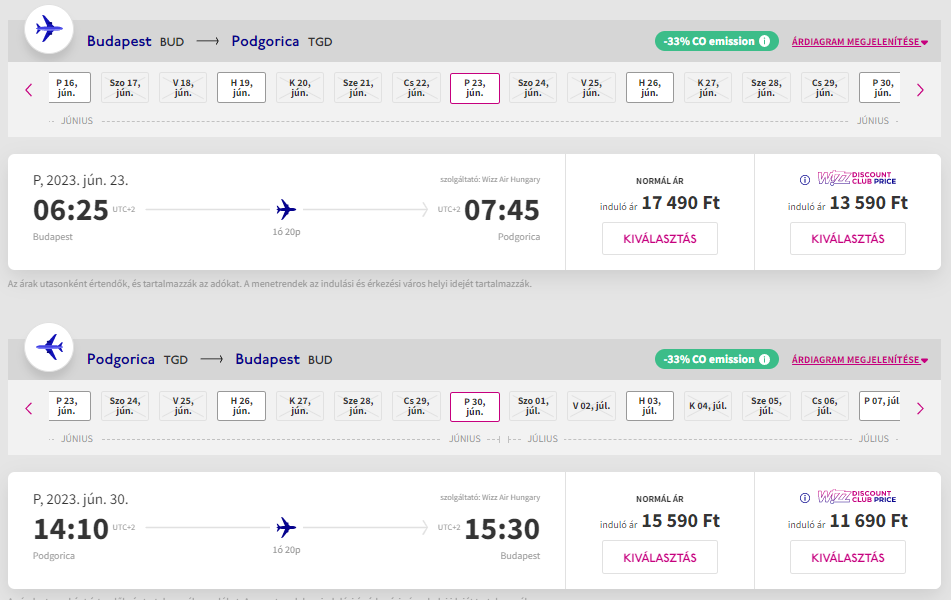
Task: Show previous dates for Budapest–Podgorica
Action: click(28, 89)
